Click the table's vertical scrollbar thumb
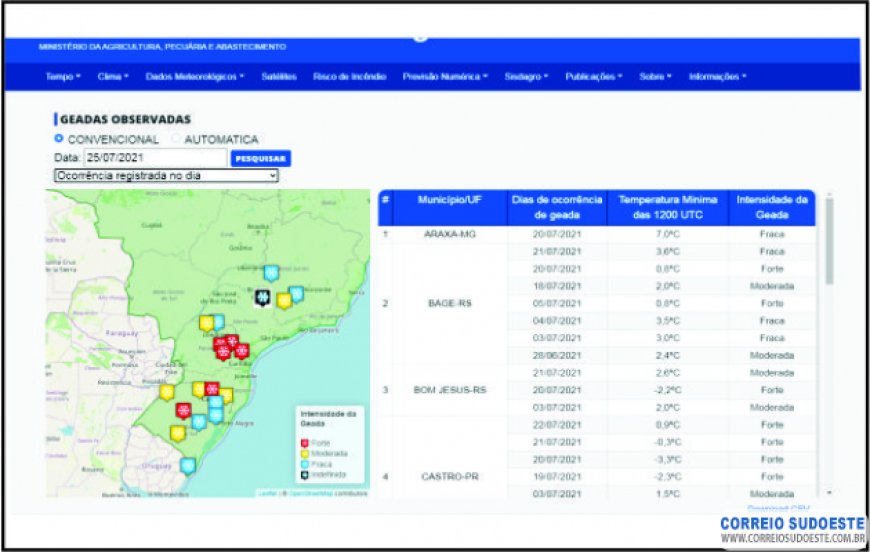Viewport: 870px width, 552px height. click(x=829, y=241)
